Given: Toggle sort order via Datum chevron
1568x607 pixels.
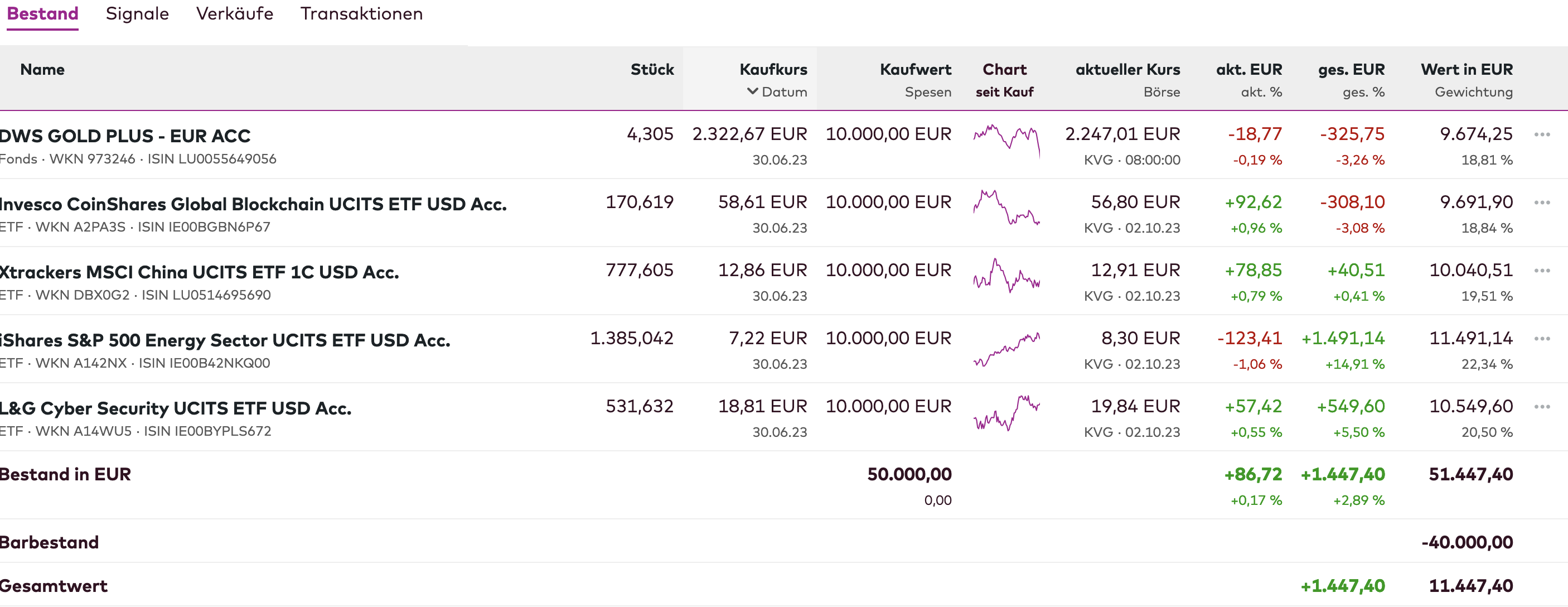Looking at the screenshot, I should click(x=753, y=91).
